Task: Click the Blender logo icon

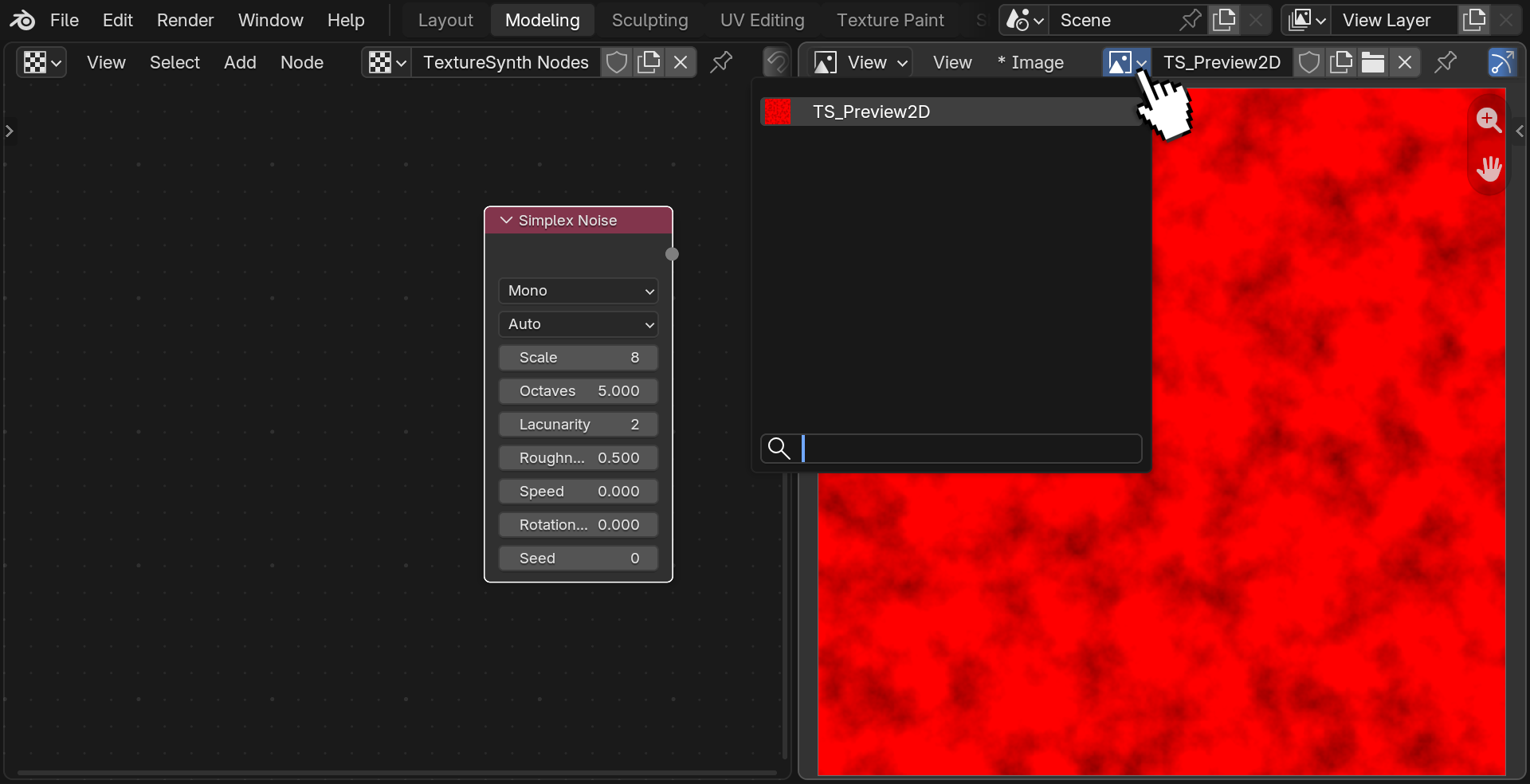Action: point(22,20)
